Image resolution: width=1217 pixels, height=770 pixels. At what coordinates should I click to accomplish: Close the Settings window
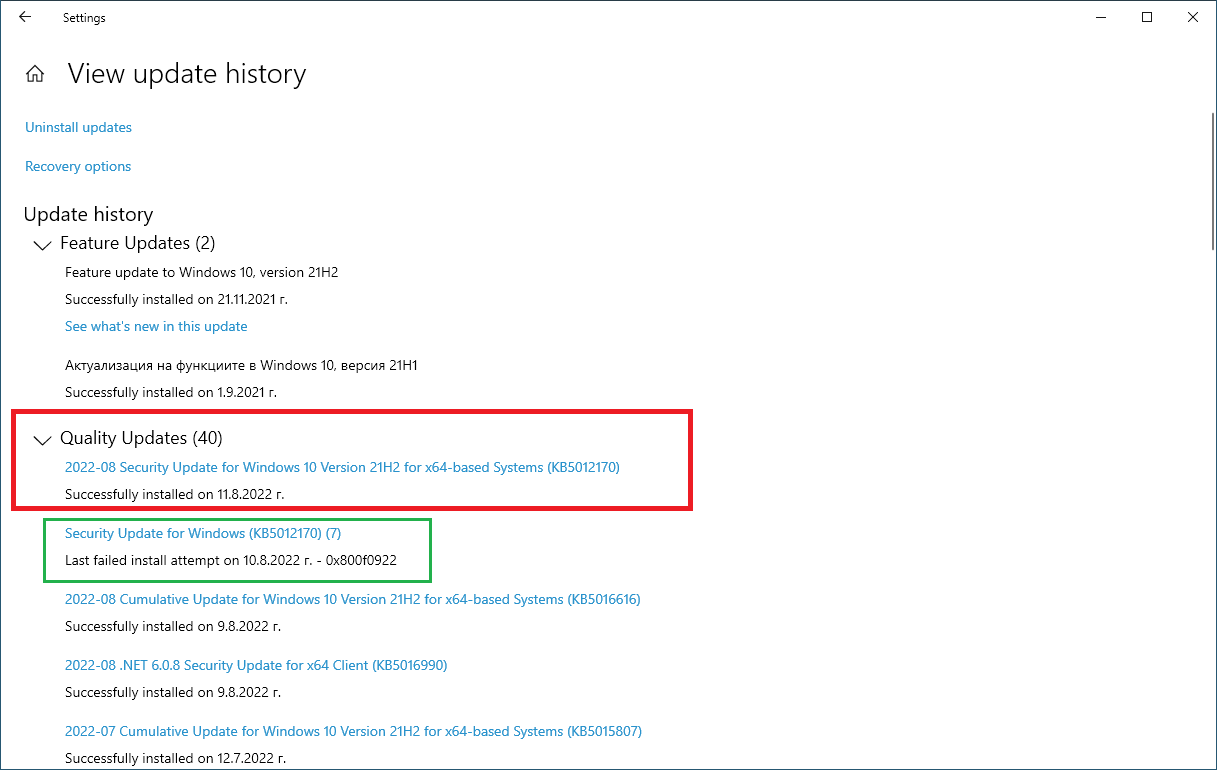click(1193, 17)
